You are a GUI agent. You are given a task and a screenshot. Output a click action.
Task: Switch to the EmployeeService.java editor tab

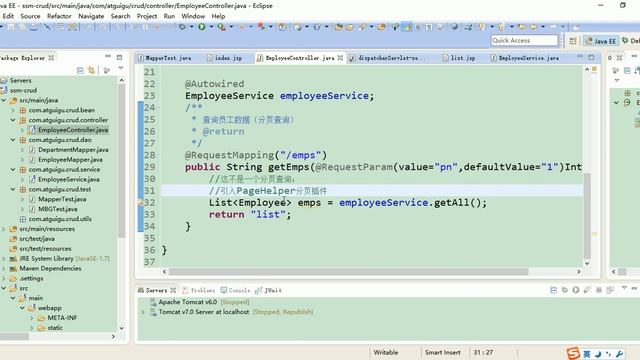pos(525,58)
